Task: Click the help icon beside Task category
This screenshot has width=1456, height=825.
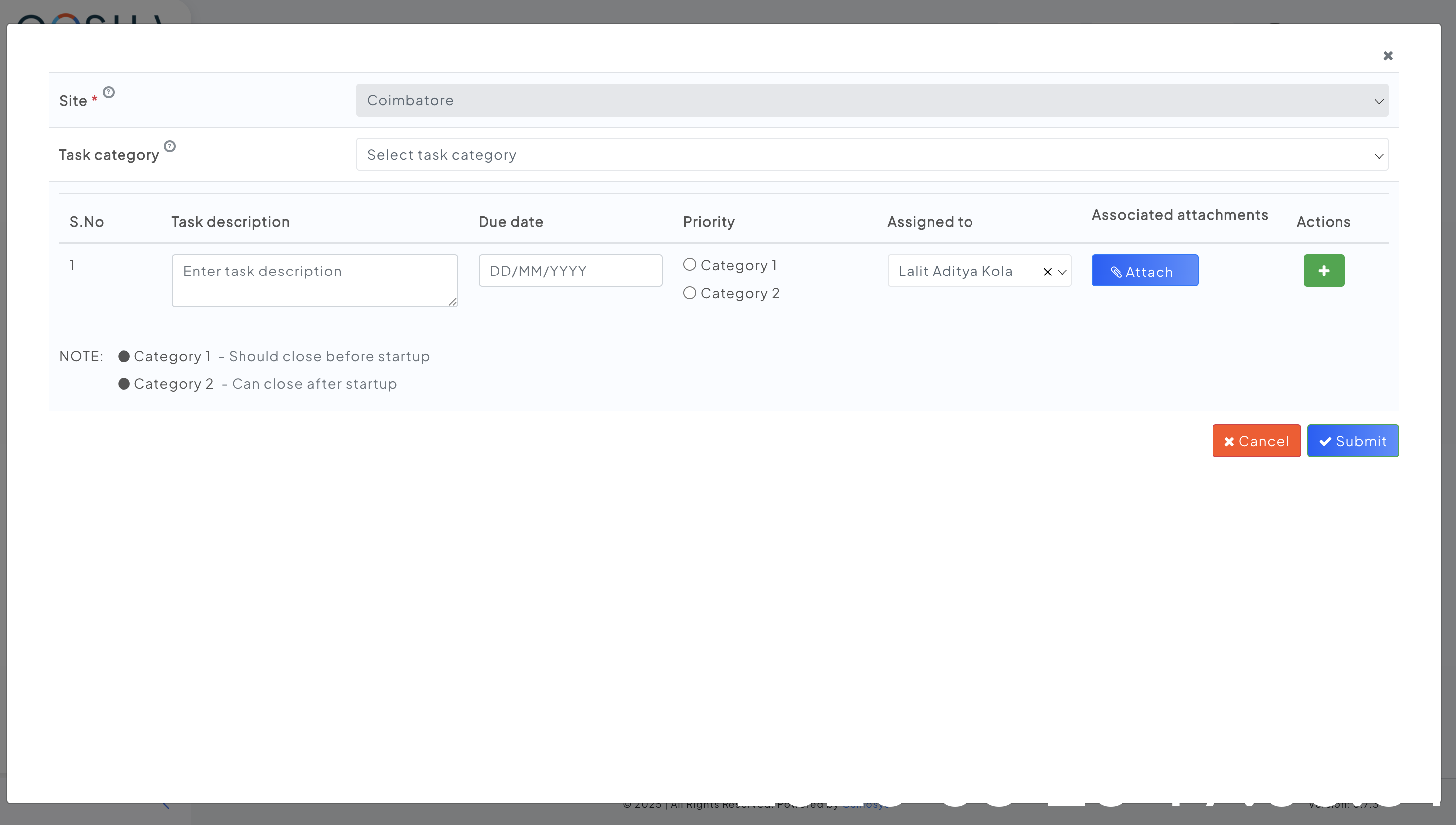Action: click(169, 146)
